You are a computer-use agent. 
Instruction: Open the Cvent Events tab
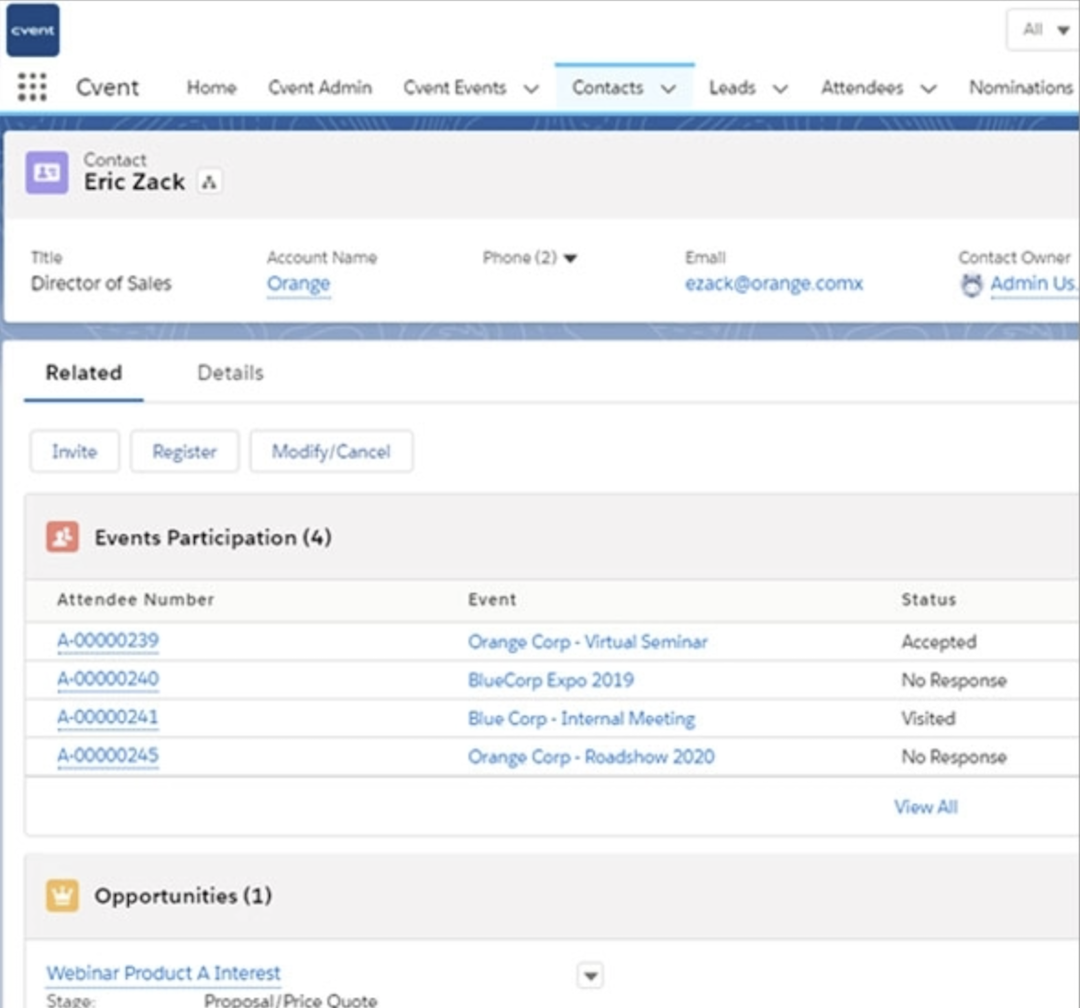coord(455,88)
